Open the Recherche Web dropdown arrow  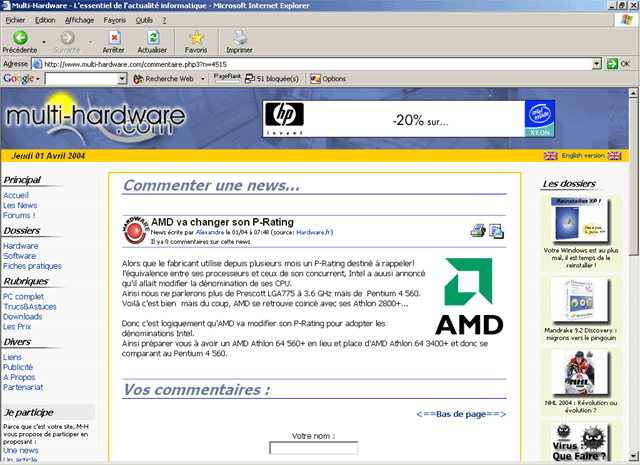(202, 79)
